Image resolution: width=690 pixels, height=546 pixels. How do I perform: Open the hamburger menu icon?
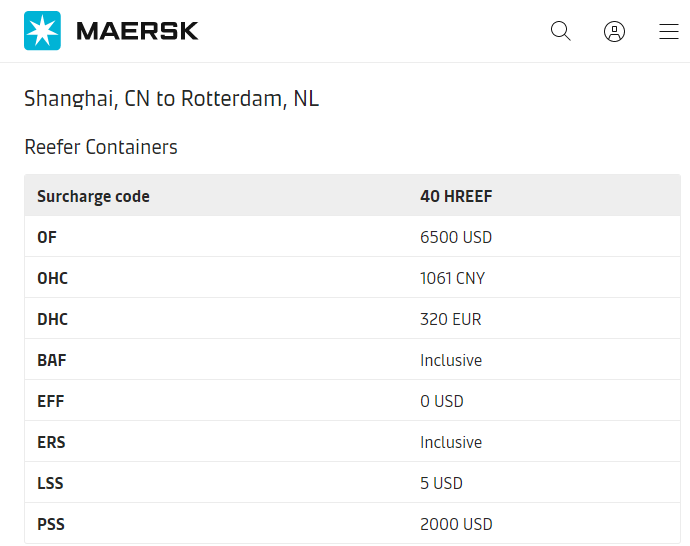tap(669, 31)
